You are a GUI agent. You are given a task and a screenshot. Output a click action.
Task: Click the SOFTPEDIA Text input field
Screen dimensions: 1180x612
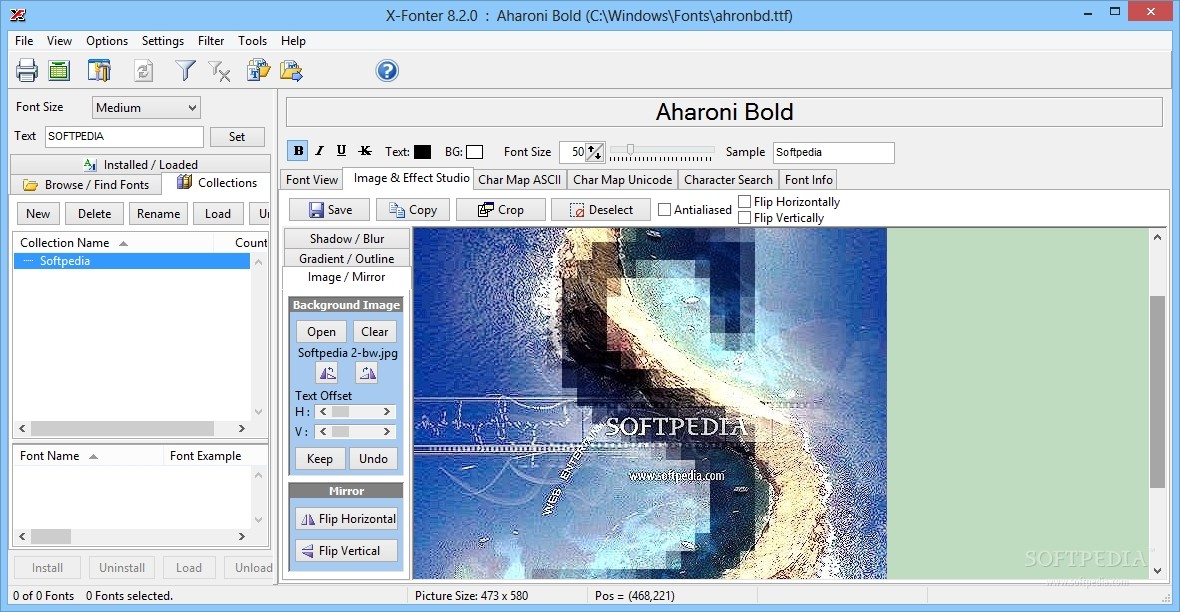[x=124, y=136]
